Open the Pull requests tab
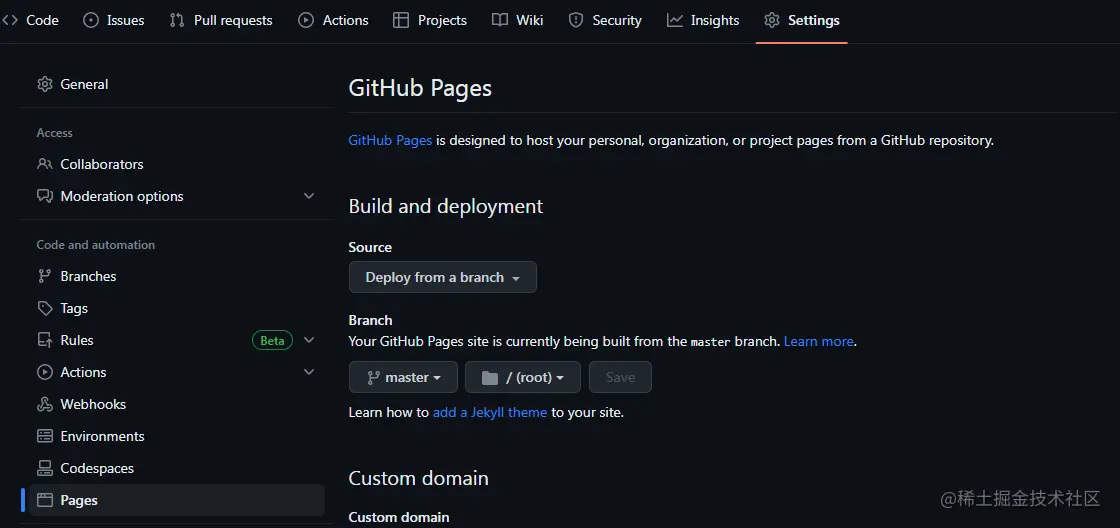Image resolution: width=1120 pixels, height=528 pixels. point(221,20)
